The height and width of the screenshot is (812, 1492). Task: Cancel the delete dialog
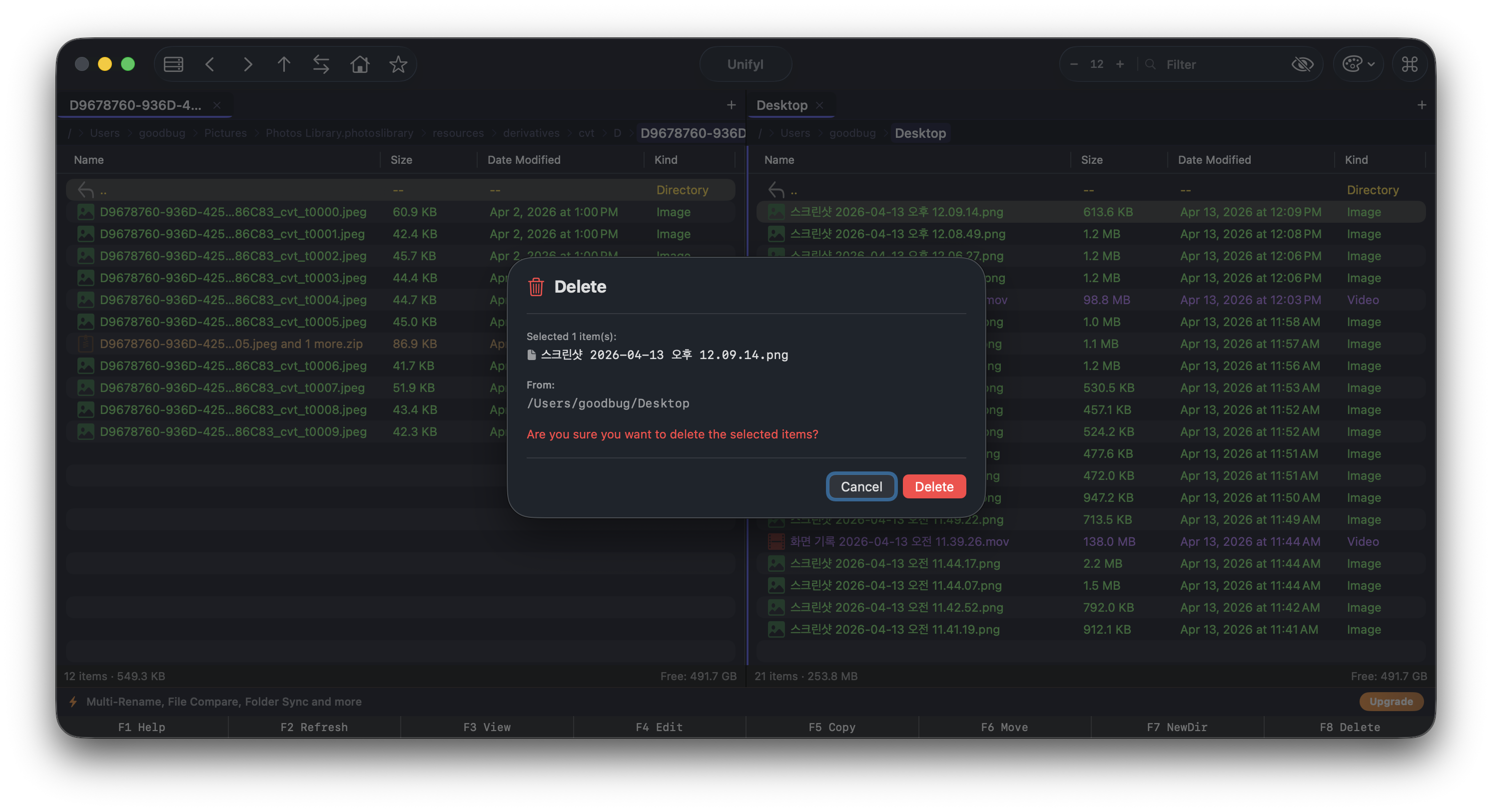tap(861, 487)
